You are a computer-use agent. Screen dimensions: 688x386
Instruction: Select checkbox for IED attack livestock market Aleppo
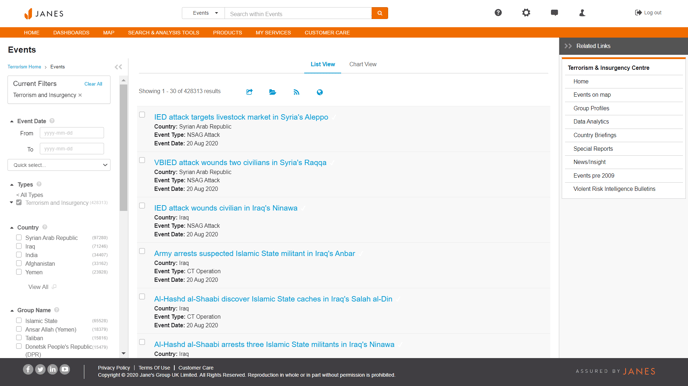(x=142, y=114)
